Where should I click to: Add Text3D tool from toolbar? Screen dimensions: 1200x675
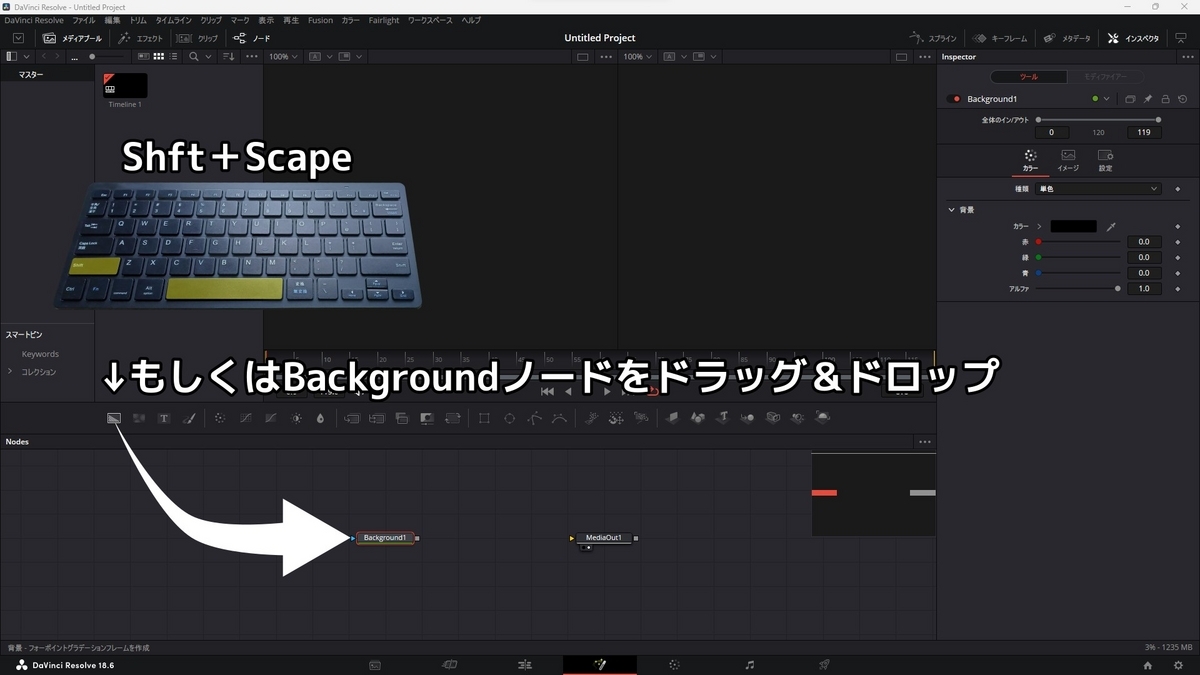[x=723, y=417]
